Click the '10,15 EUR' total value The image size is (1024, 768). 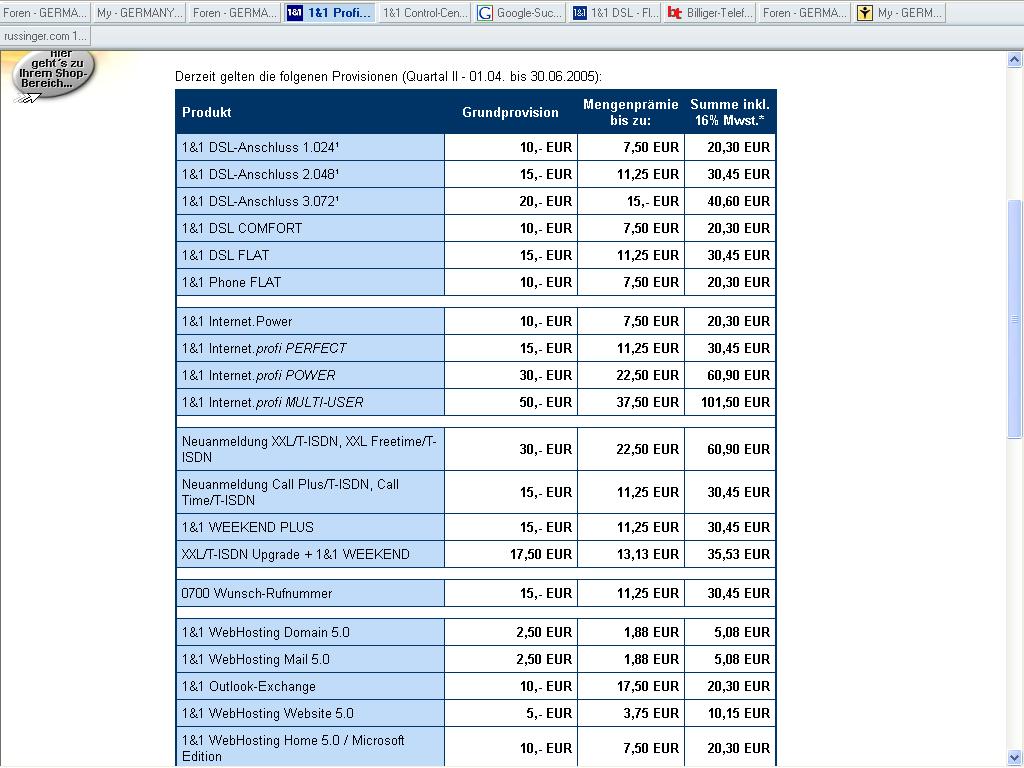pos(739,713)
